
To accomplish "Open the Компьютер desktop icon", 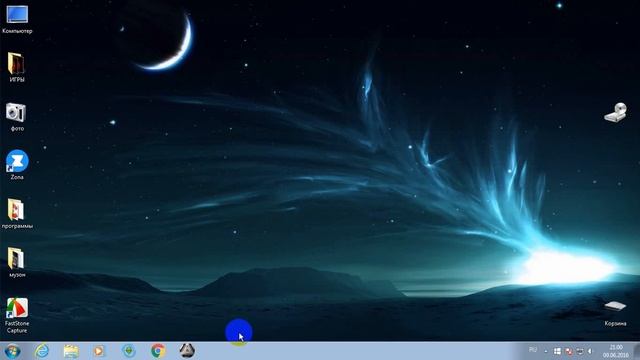I will point(17,19).
